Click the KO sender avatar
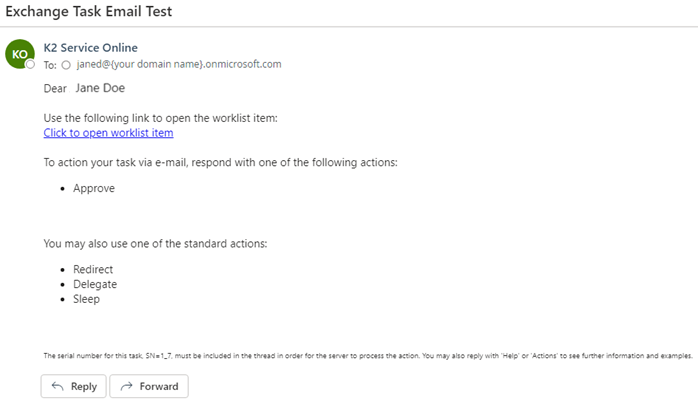Screen dimensions: 698x401 [20, 55]
